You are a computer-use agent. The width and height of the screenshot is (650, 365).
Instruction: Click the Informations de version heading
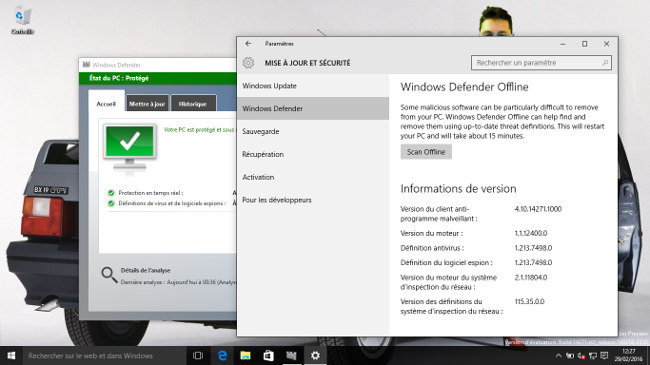pos(458,189)
